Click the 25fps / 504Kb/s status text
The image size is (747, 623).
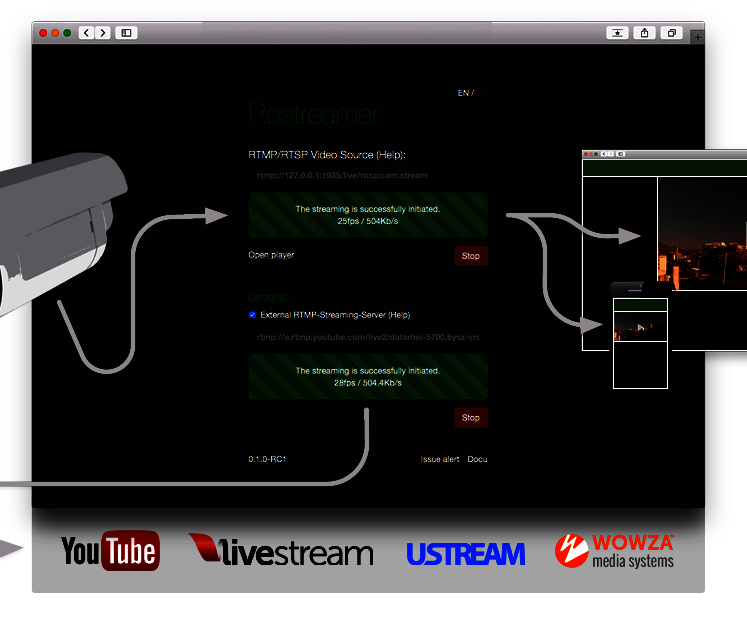click(x=368, y=221)
